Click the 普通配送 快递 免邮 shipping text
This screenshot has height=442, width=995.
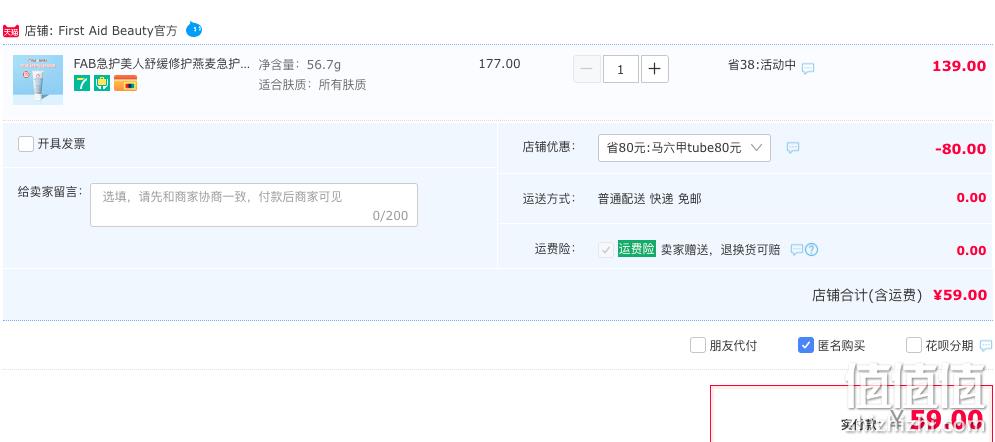click(x=649, y=198)
